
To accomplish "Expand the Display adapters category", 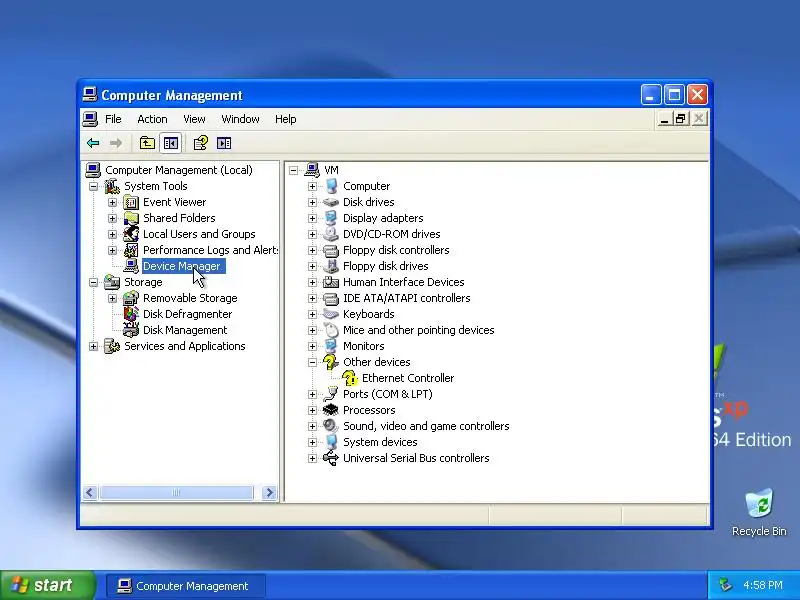I will [x=312, y=218].
